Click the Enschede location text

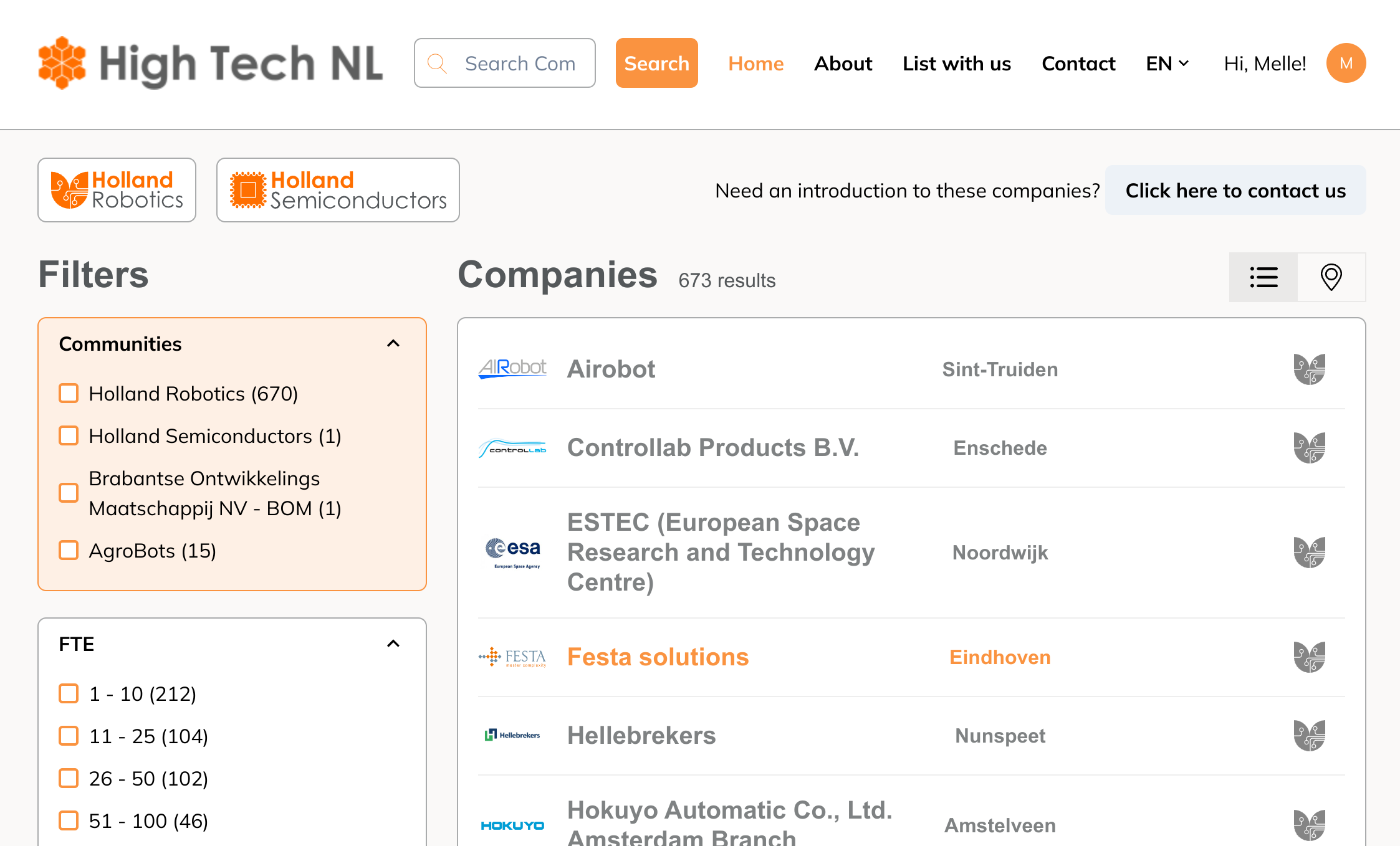pyautogui.click(x=1000, y=448)
